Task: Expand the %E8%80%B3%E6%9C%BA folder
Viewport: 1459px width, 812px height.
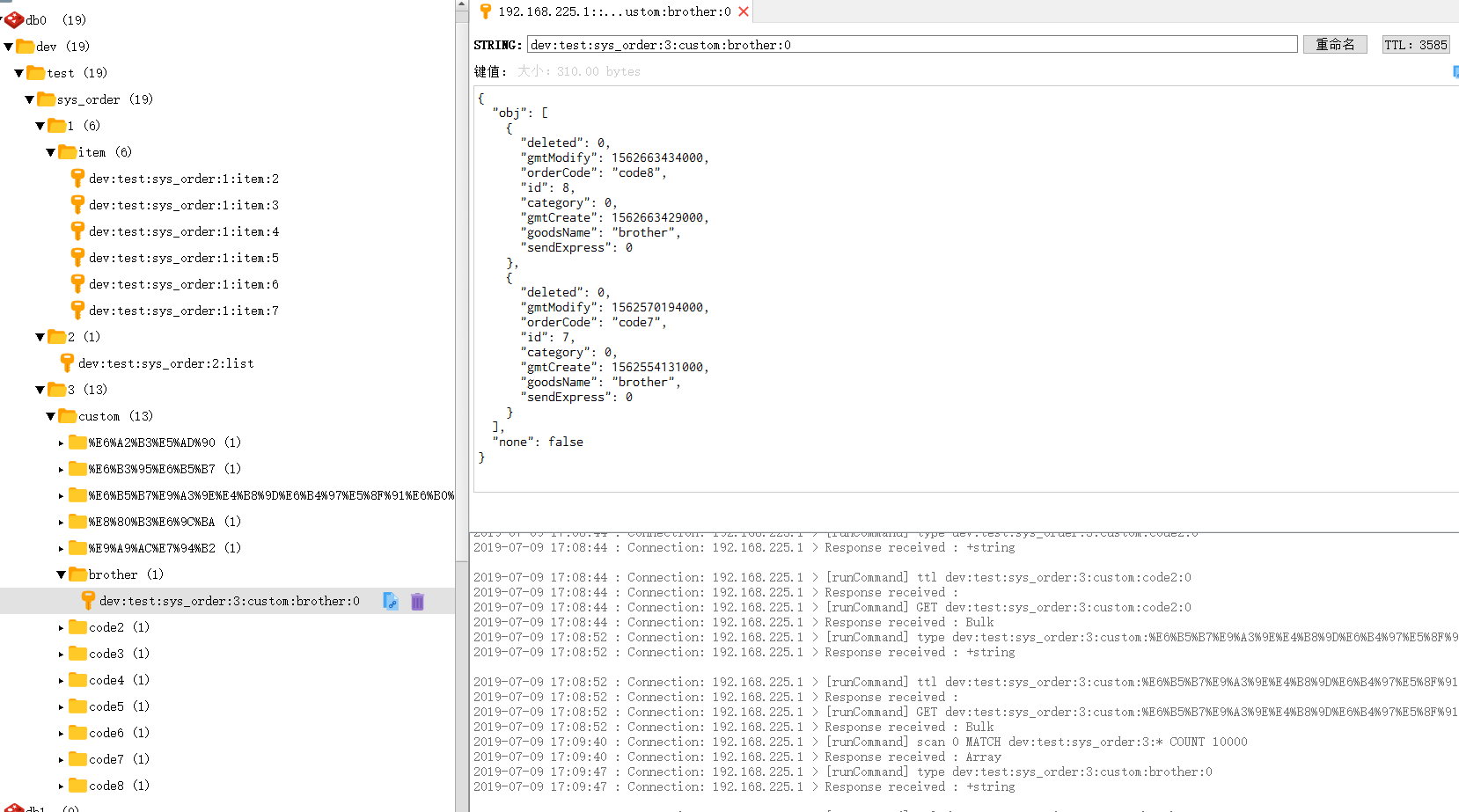Action: point(61,522)
